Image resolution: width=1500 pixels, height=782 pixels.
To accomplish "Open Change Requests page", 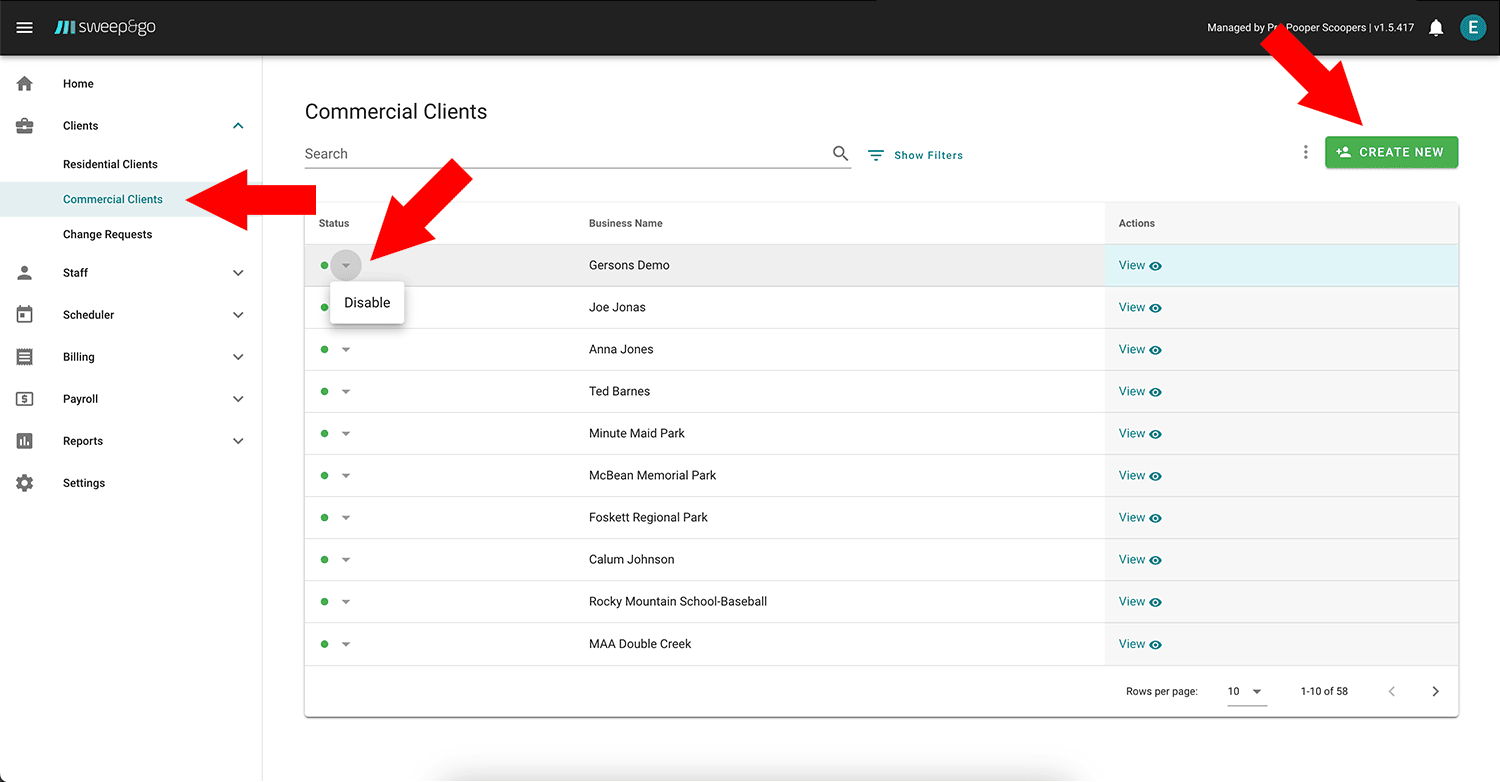I will tap(107, 234).
